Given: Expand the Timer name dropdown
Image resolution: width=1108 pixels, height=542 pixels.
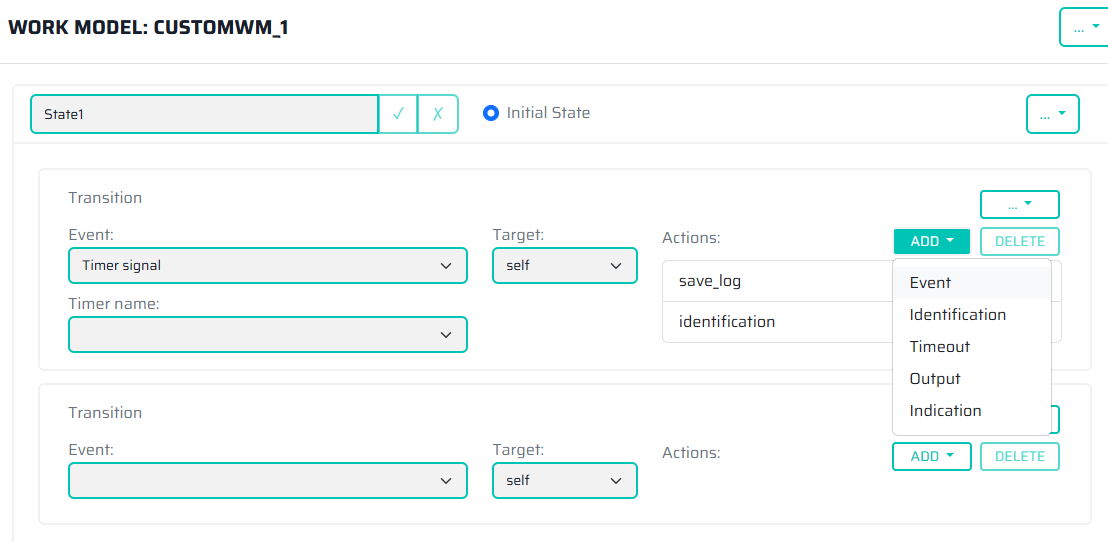Looking at the screenshot, I should [267, 334].
